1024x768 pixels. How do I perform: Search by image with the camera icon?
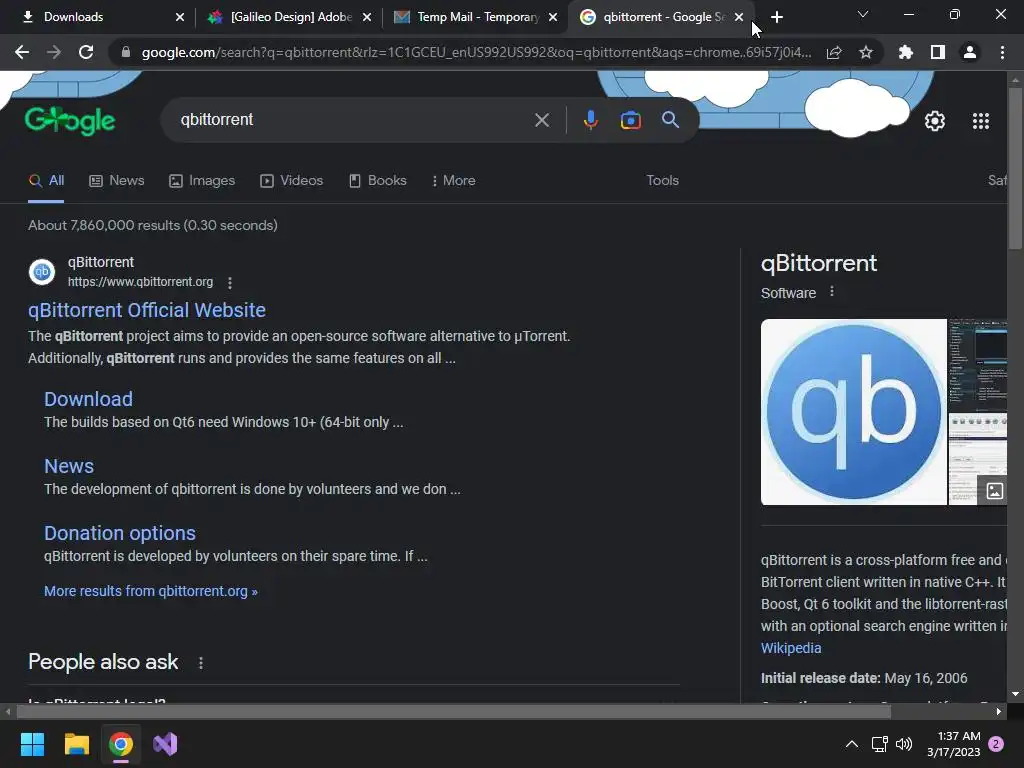click(x=630, y=120)
